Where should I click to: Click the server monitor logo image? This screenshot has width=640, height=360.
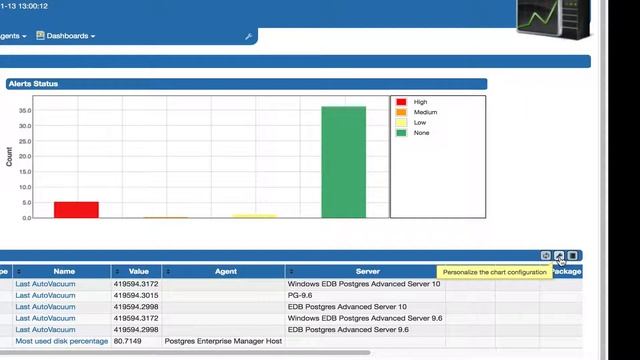click(554, 19)
